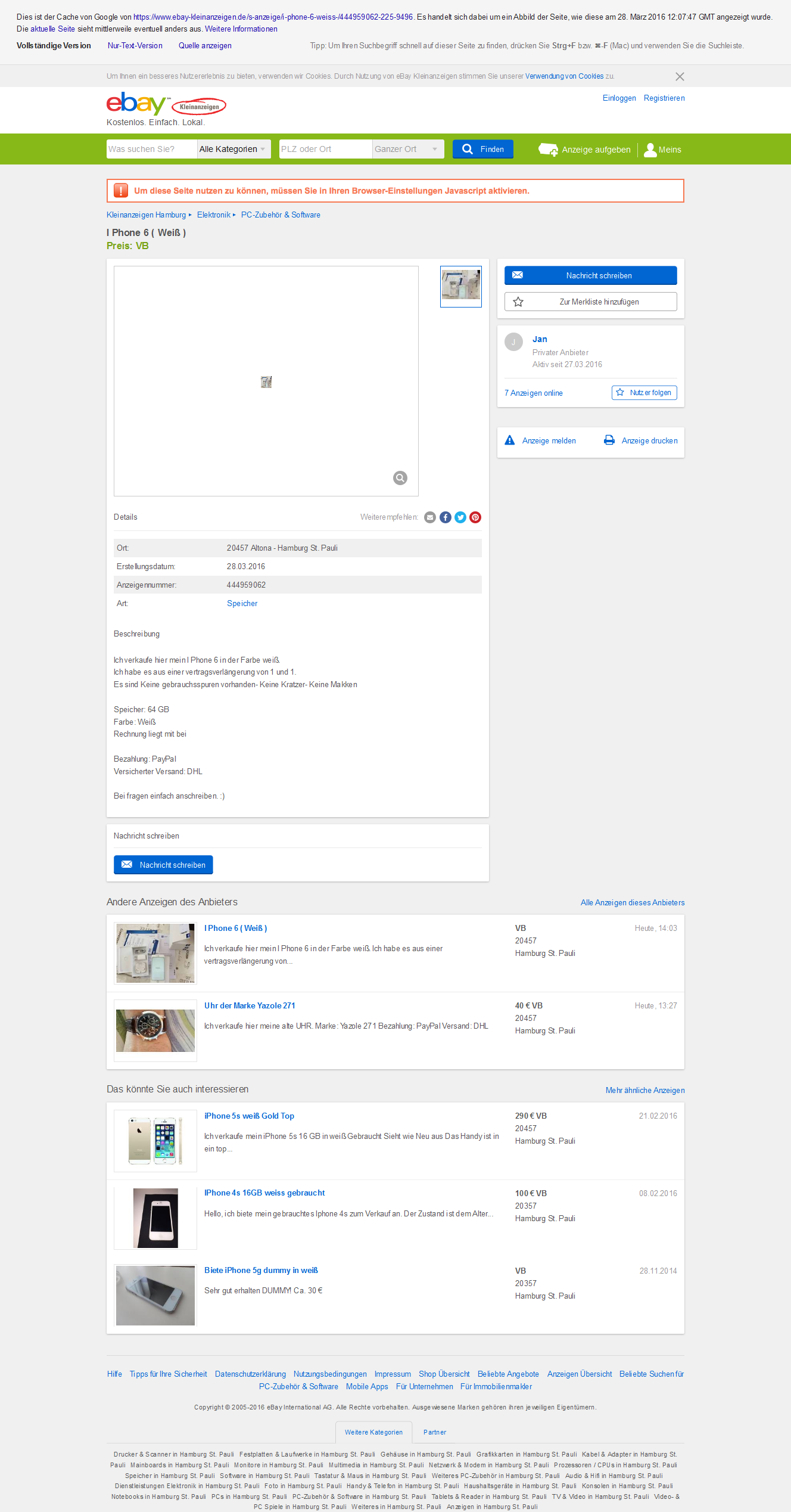Open Biete iPhone 5g dummy listing
Viewport: 791px width, 1512px height.
[261, 1270]
